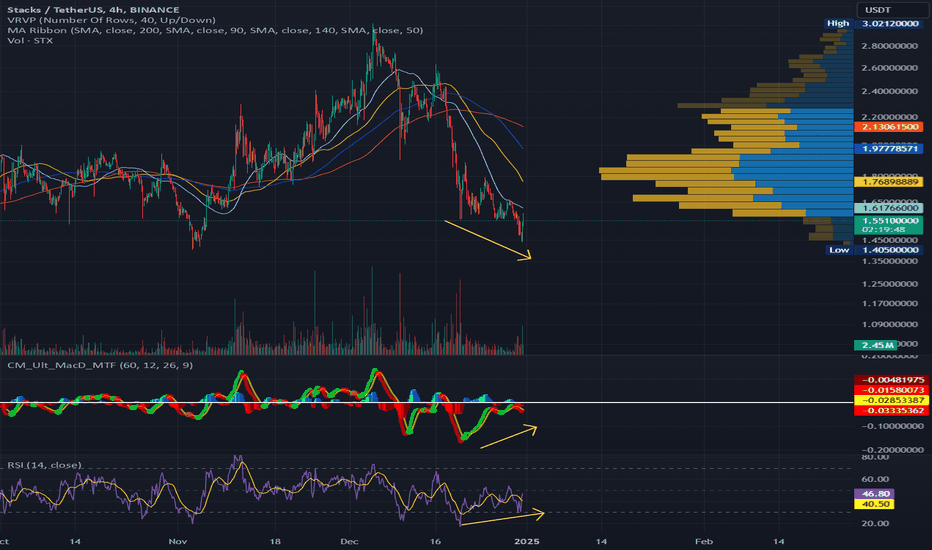Click the 2.80000000 price axis label
The image size is (932, 550).
pyautogui.click(x=889, y=46)
